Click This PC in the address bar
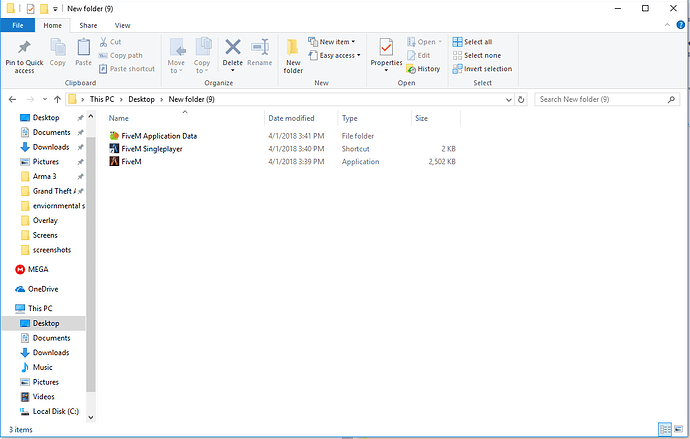Screen dimensions: 690x439 (x=102, y=99)
